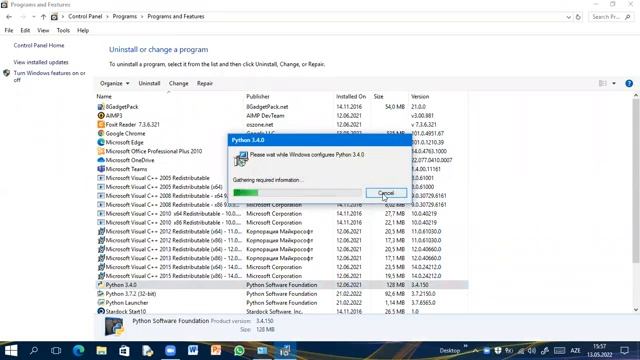Viewport: 640px width, 360px height.
Task: Open Microsoft Edge from the taskbar
Action: (x=78, y=351)
